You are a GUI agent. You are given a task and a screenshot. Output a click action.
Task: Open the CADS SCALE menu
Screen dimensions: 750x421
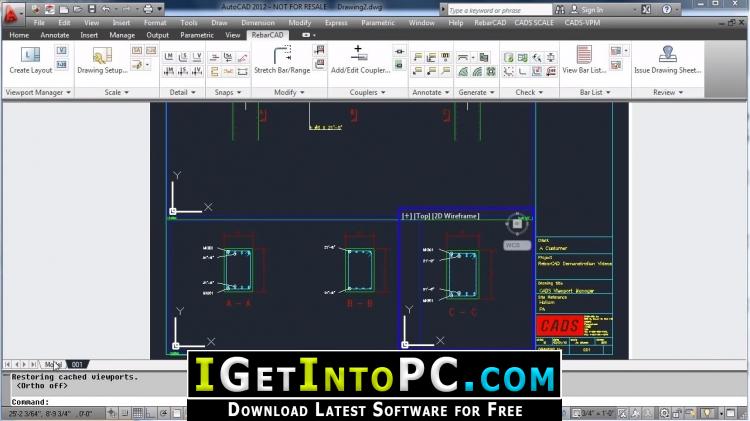point(534,22)
